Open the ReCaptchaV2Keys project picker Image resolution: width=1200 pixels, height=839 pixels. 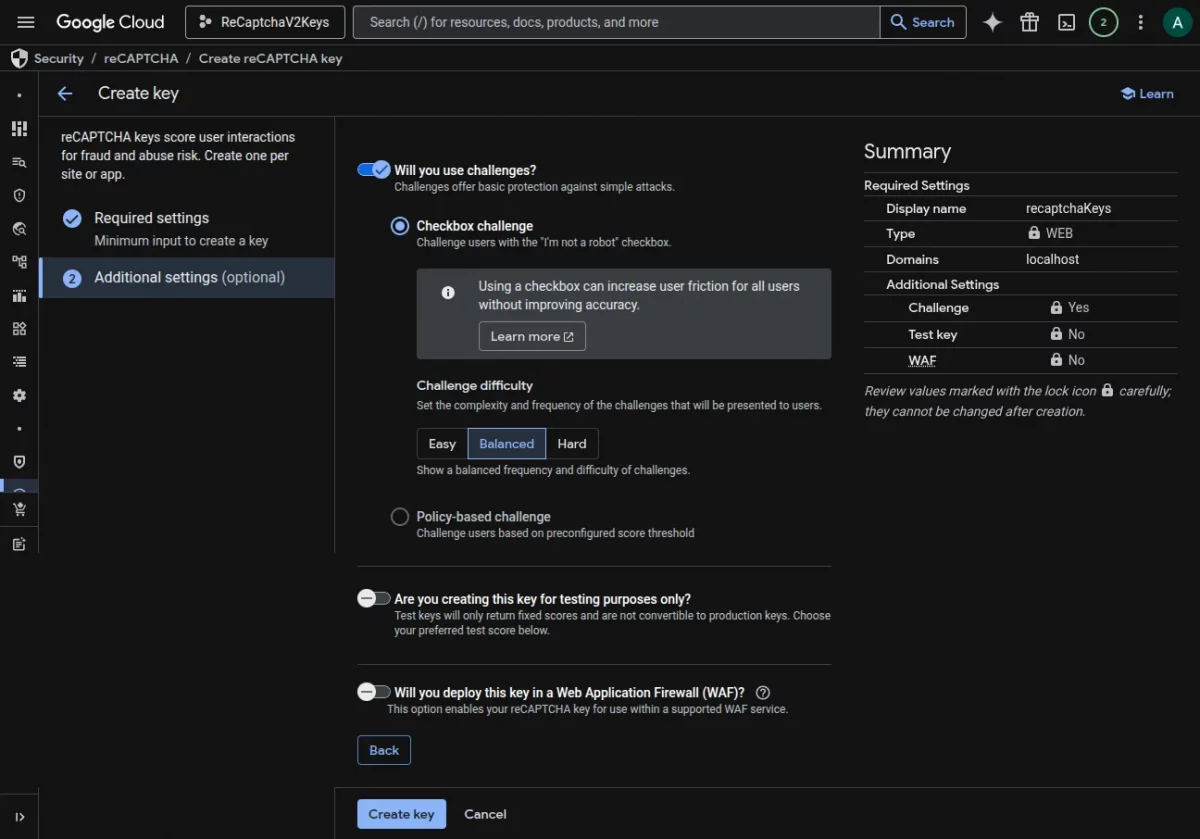pos(265,22)
